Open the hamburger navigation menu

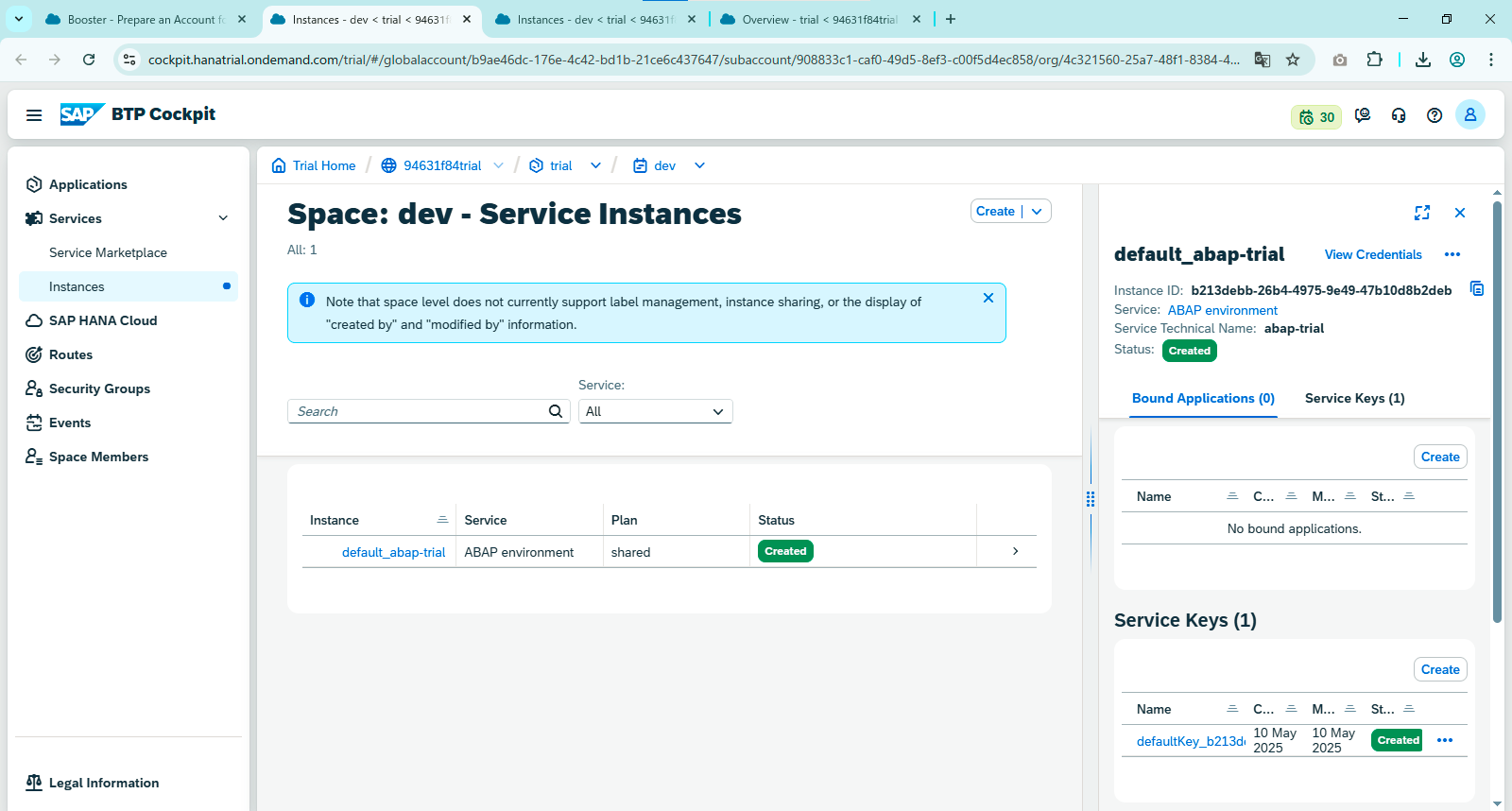34,115
